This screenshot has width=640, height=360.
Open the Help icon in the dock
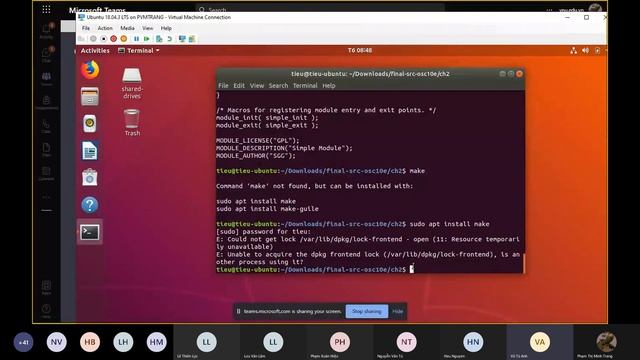(90, 205)
